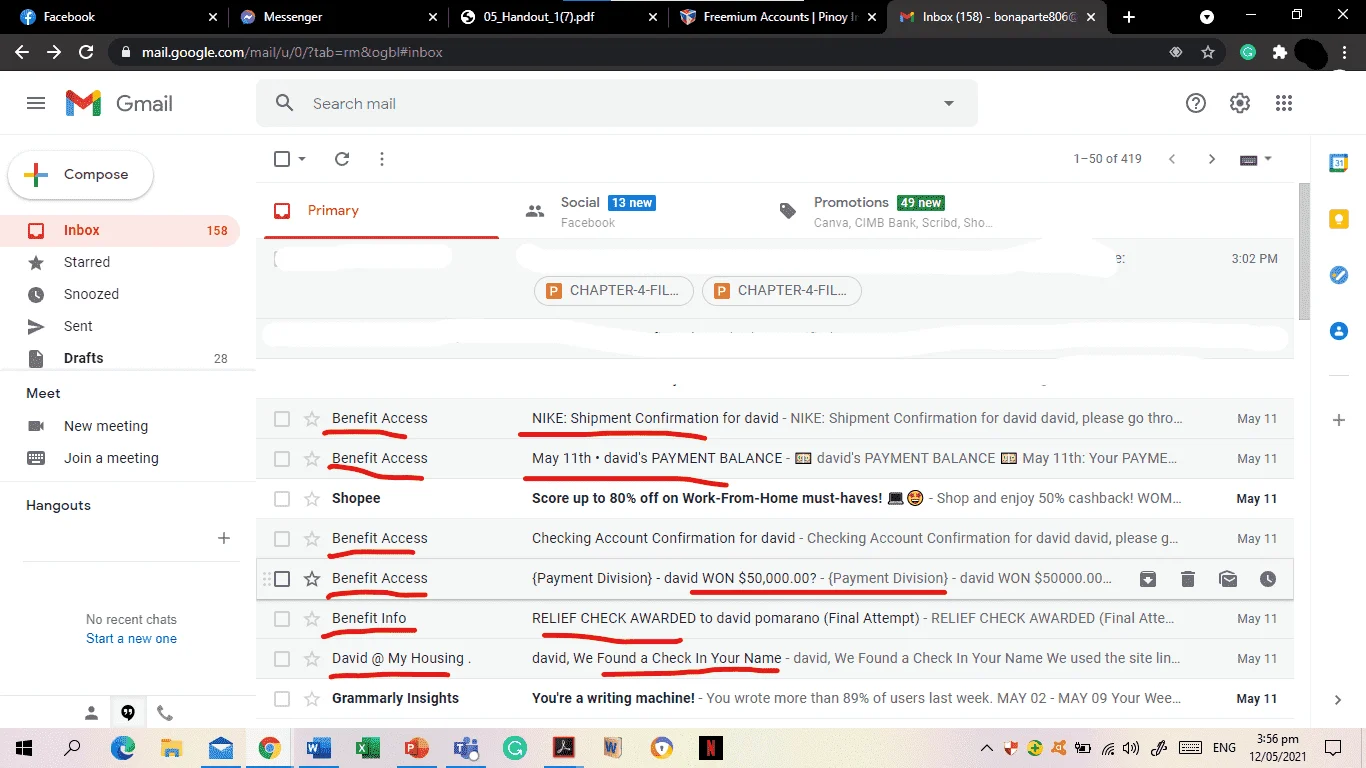Mark WON $50,000.00 email as unread
Image resolution: width=1366 pixels, height=768 pixels.
tap(1228, 579)
